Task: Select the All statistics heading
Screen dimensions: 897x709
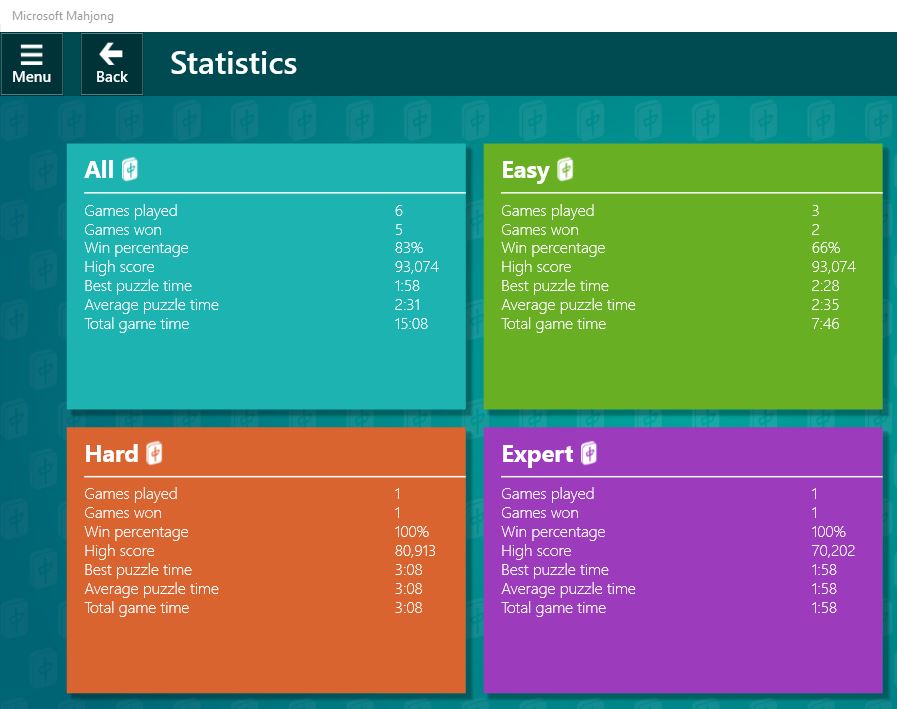Action: [x=99, y=170]
